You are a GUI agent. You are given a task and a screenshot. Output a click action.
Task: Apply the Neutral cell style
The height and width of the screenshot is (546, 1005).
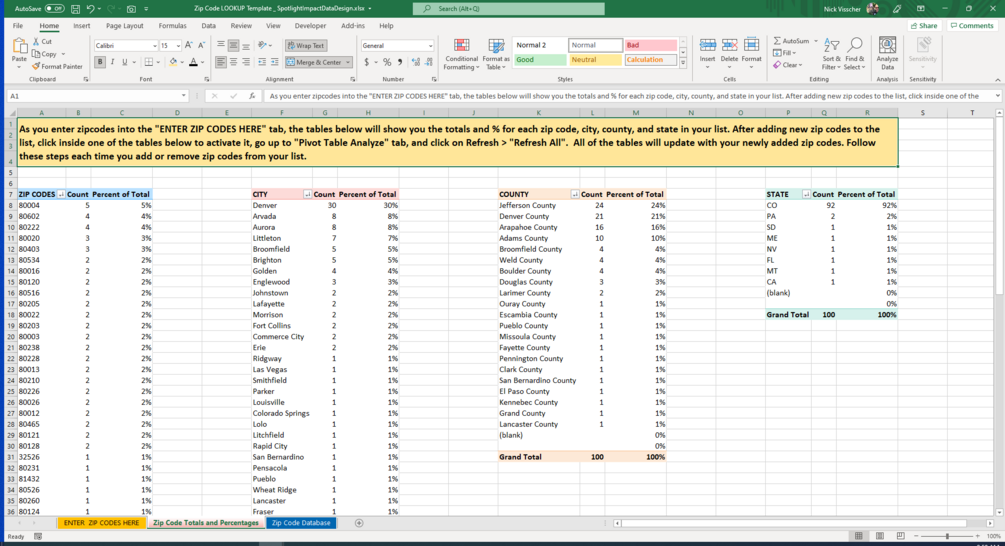point(595,60)
